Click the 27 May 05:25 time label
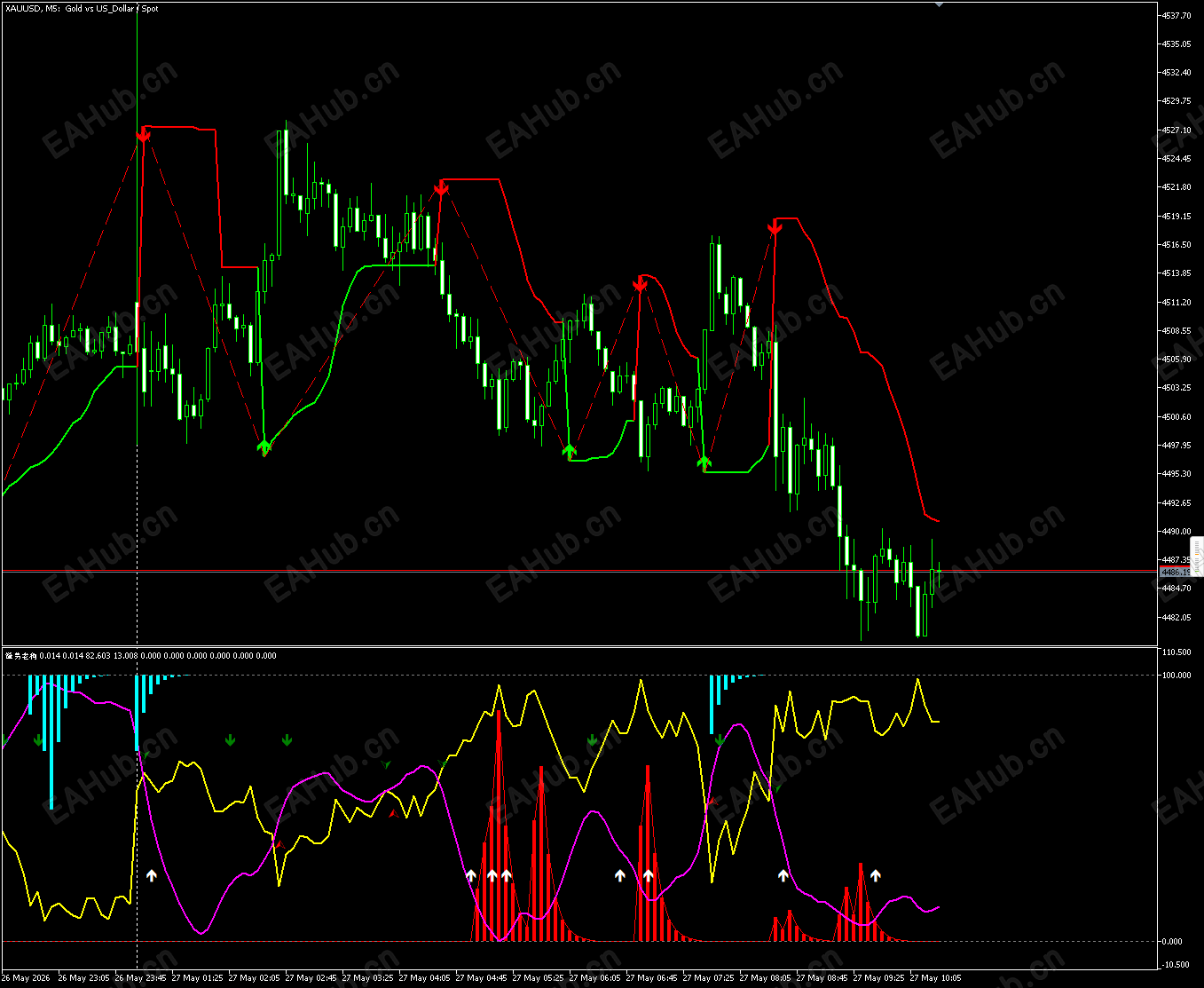 (538, 978)
